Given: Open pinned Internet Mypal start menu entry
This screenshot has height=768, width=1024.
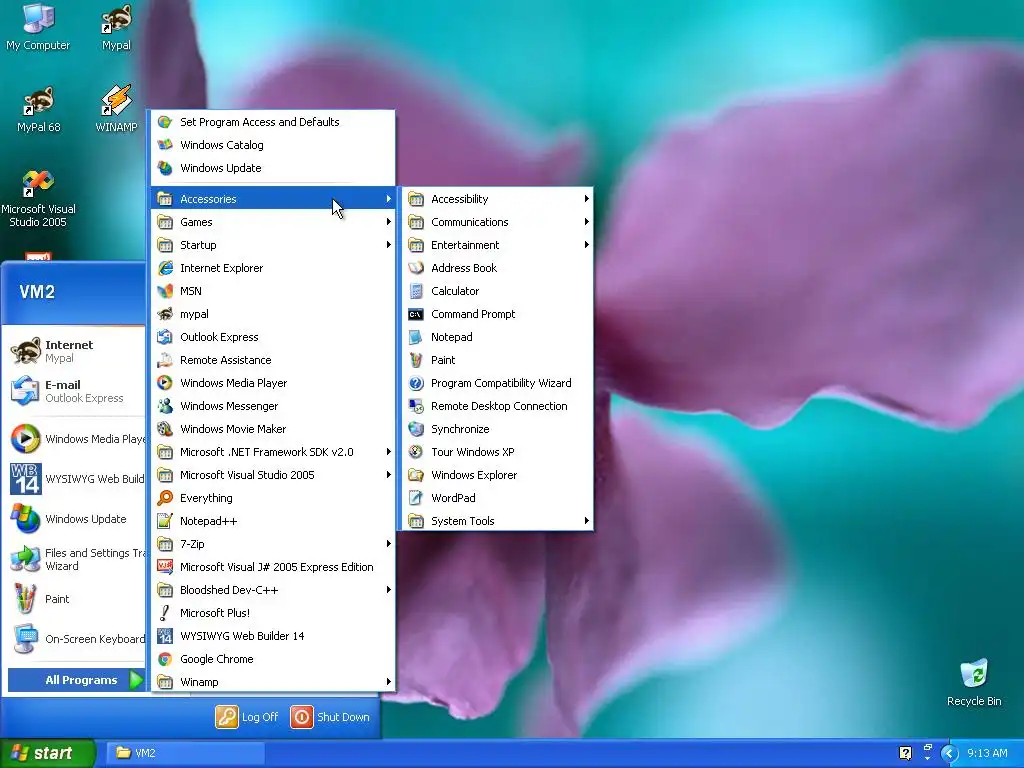Looking at the screenshot, I should coord(74,351).
